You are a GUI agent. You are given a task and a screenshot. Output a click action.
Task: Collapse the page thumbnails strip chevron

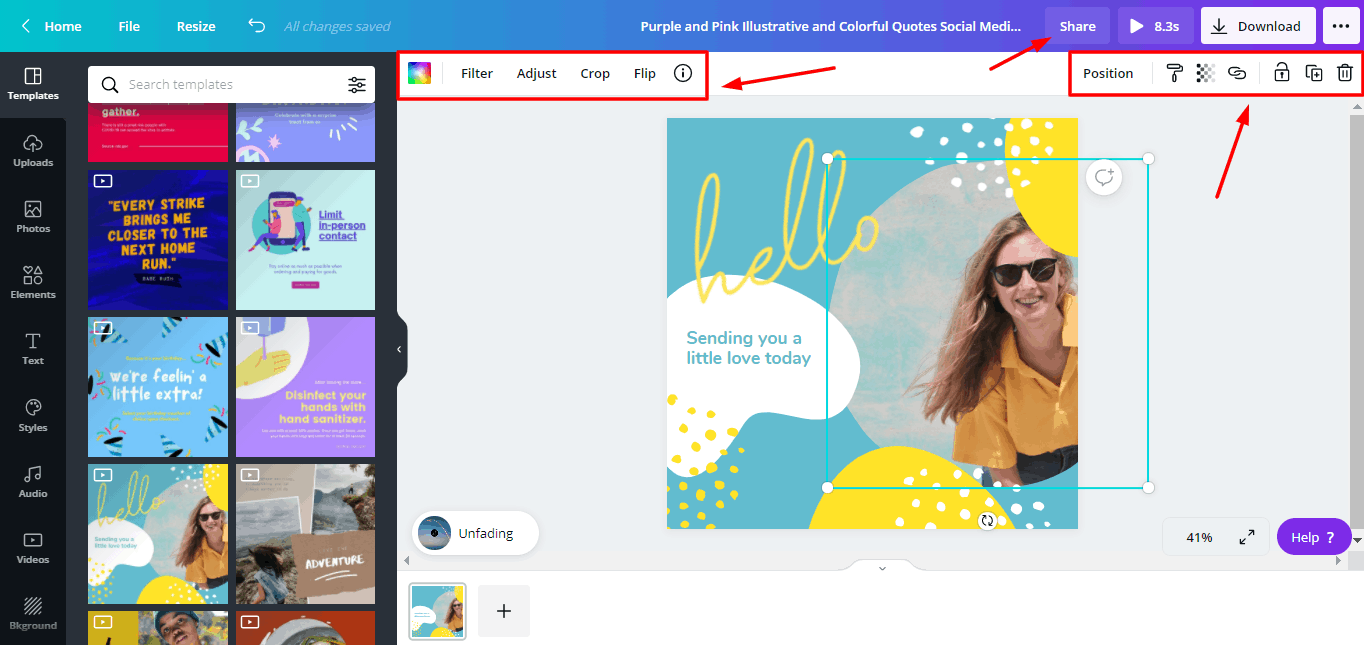coord(882,568)
